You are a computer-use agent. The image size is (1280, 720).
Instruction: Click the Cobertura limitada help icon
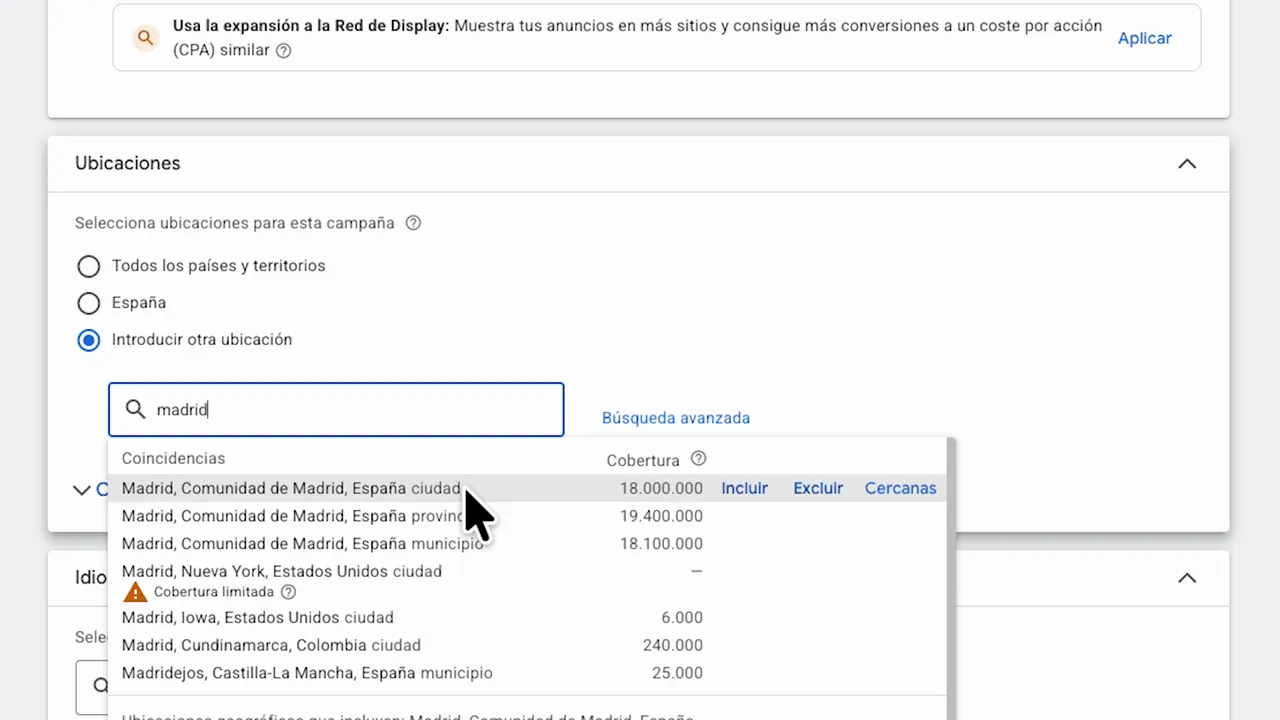(288, 592)
